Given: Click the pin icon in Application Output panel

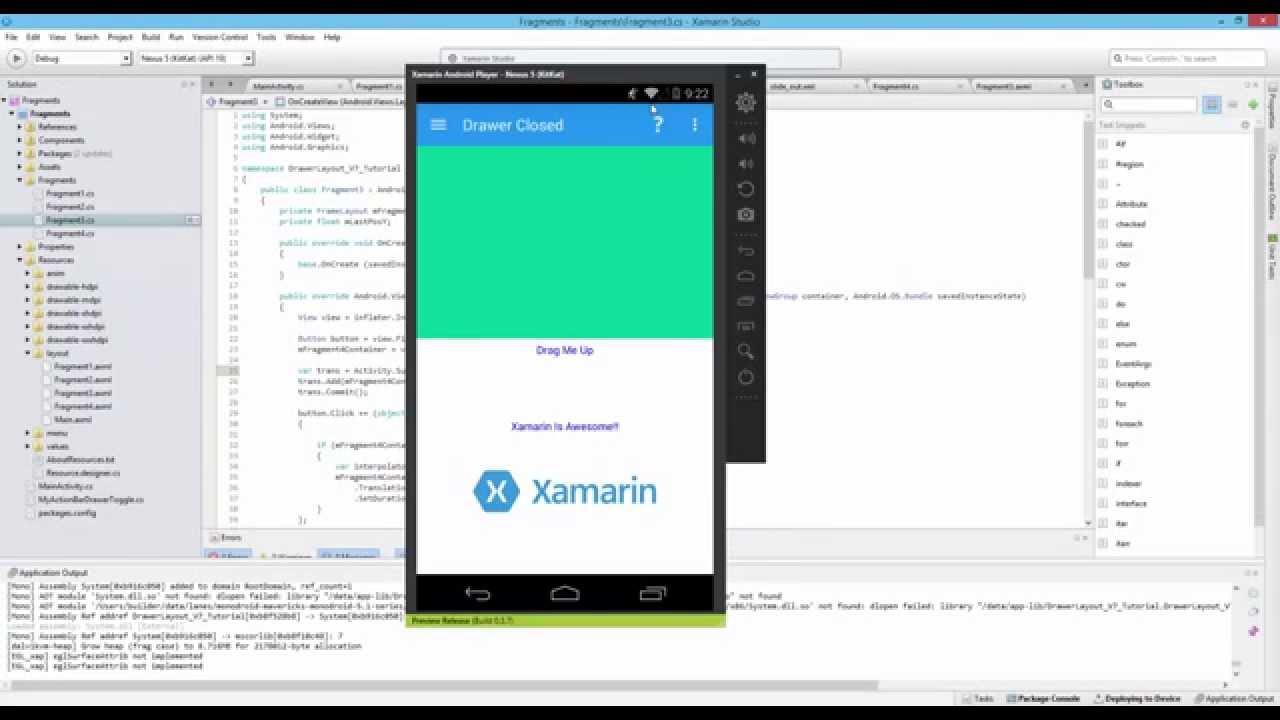Looking at the screenshot, I should point(1253,631).
